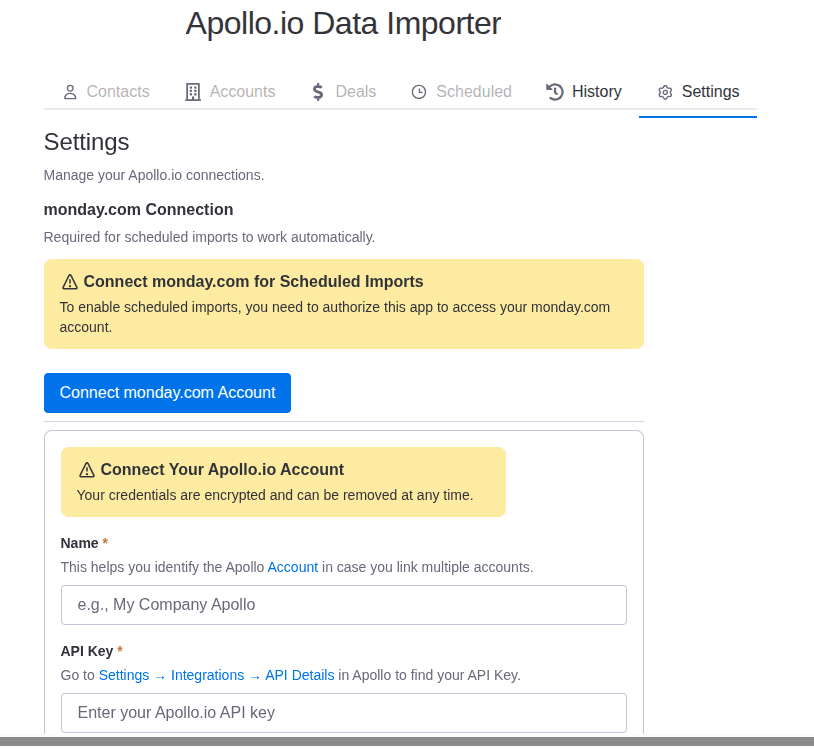Click the gear icon beside Settings
Image resolution: width=814 pixels, height=749 pixels.
(664, 92)
